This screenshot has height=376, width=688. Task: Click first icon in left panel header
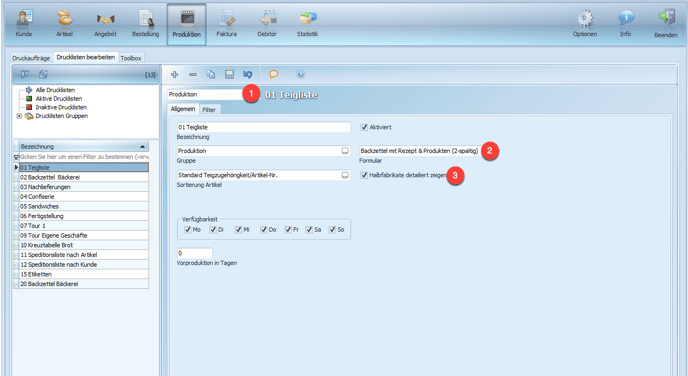[25, 75]
